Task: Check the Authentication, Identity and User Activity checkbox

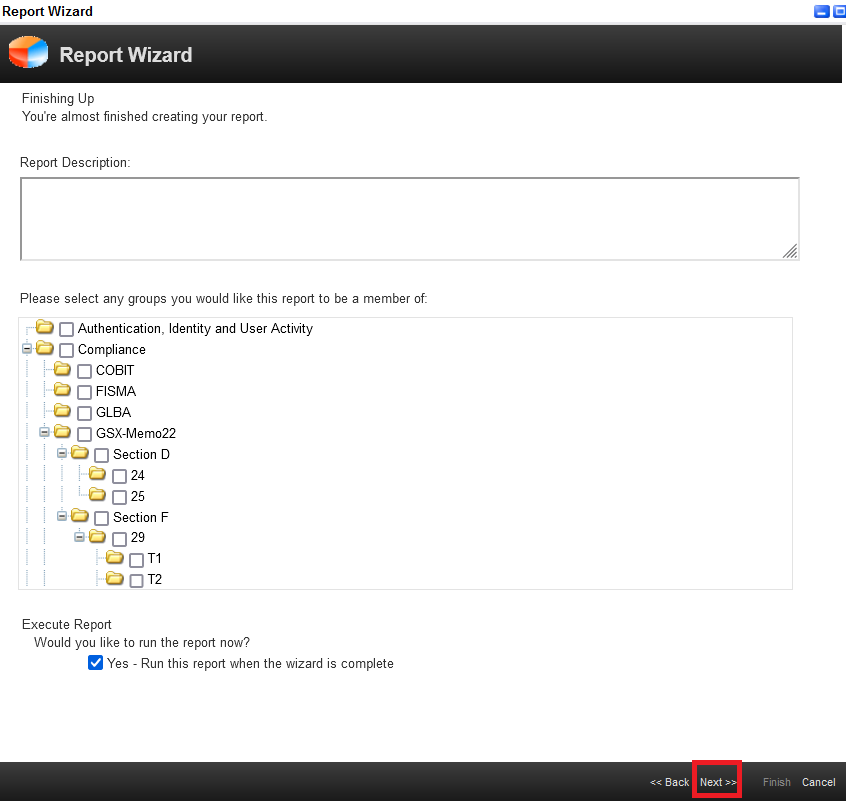Action: pos(66,329)
